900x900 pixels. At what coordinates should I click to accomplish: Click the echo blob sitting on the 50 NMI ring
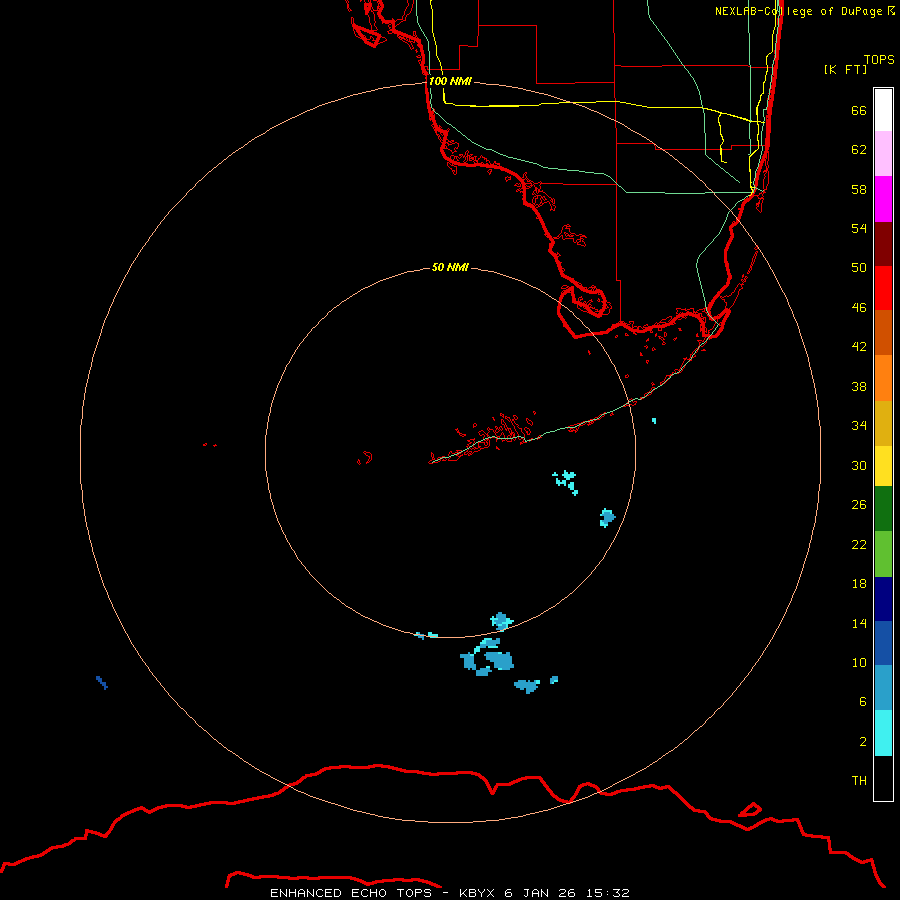pos(501,621)
